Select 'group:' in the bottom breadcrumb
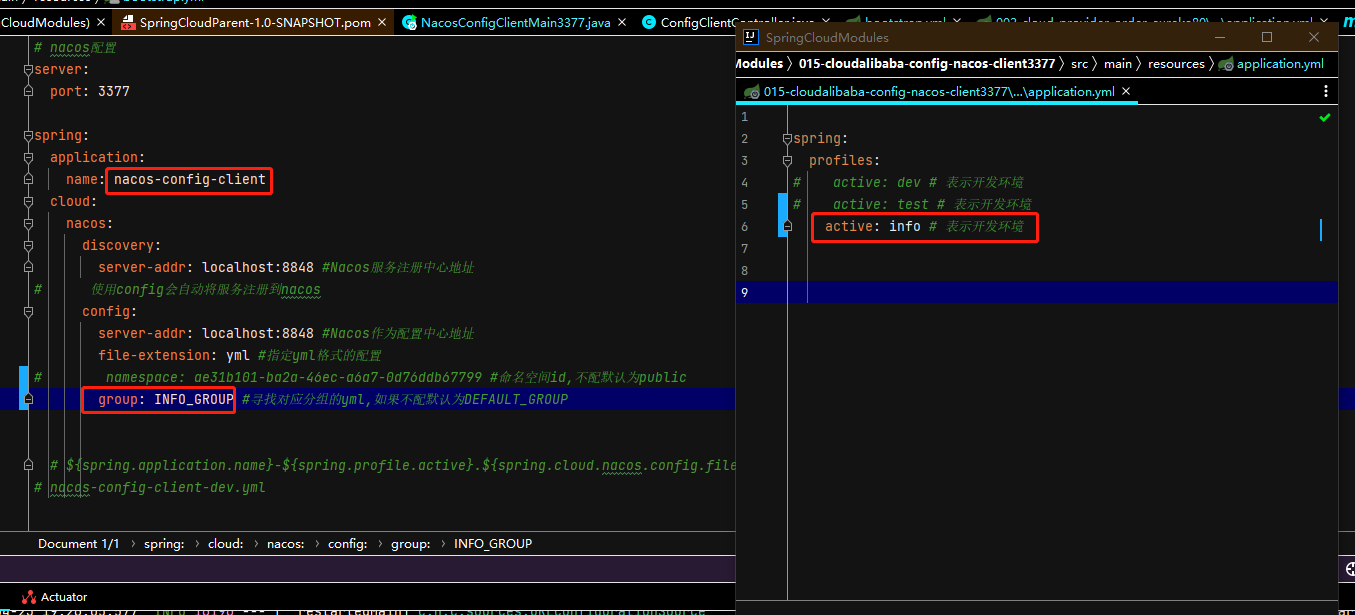 pos(410,544)
